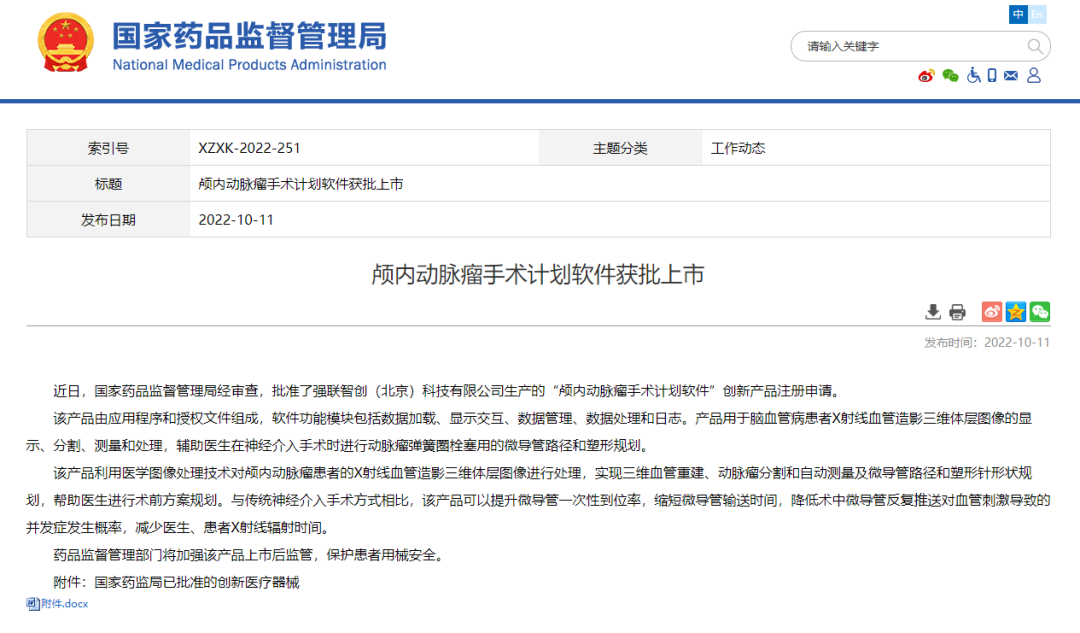
Task: Download the article using the download icon
Action: pyautogui.click(x=933, y=312)
